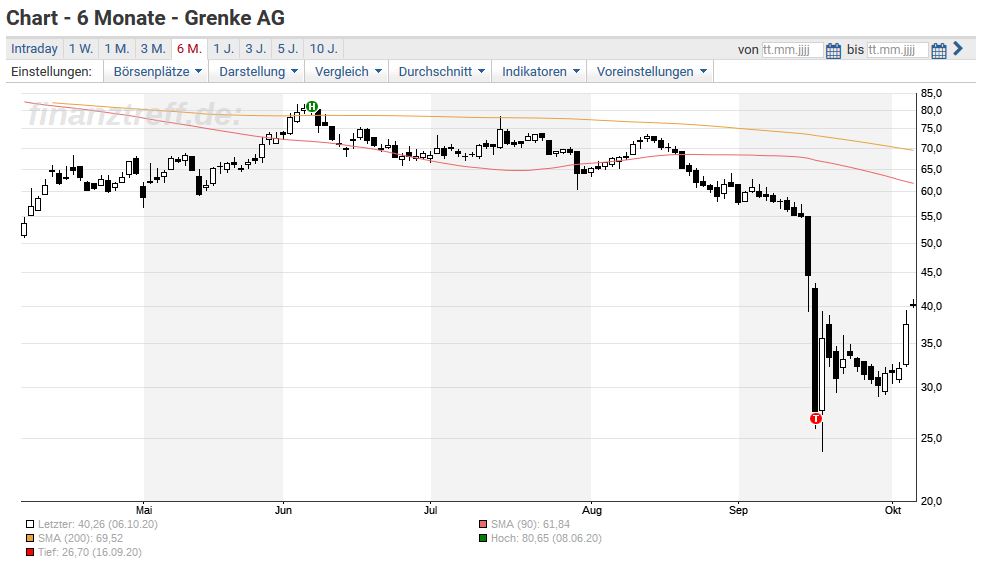The image size is (985, 564).
Task: Click the 'Okt' x-axis label
Action: point(893,511)
